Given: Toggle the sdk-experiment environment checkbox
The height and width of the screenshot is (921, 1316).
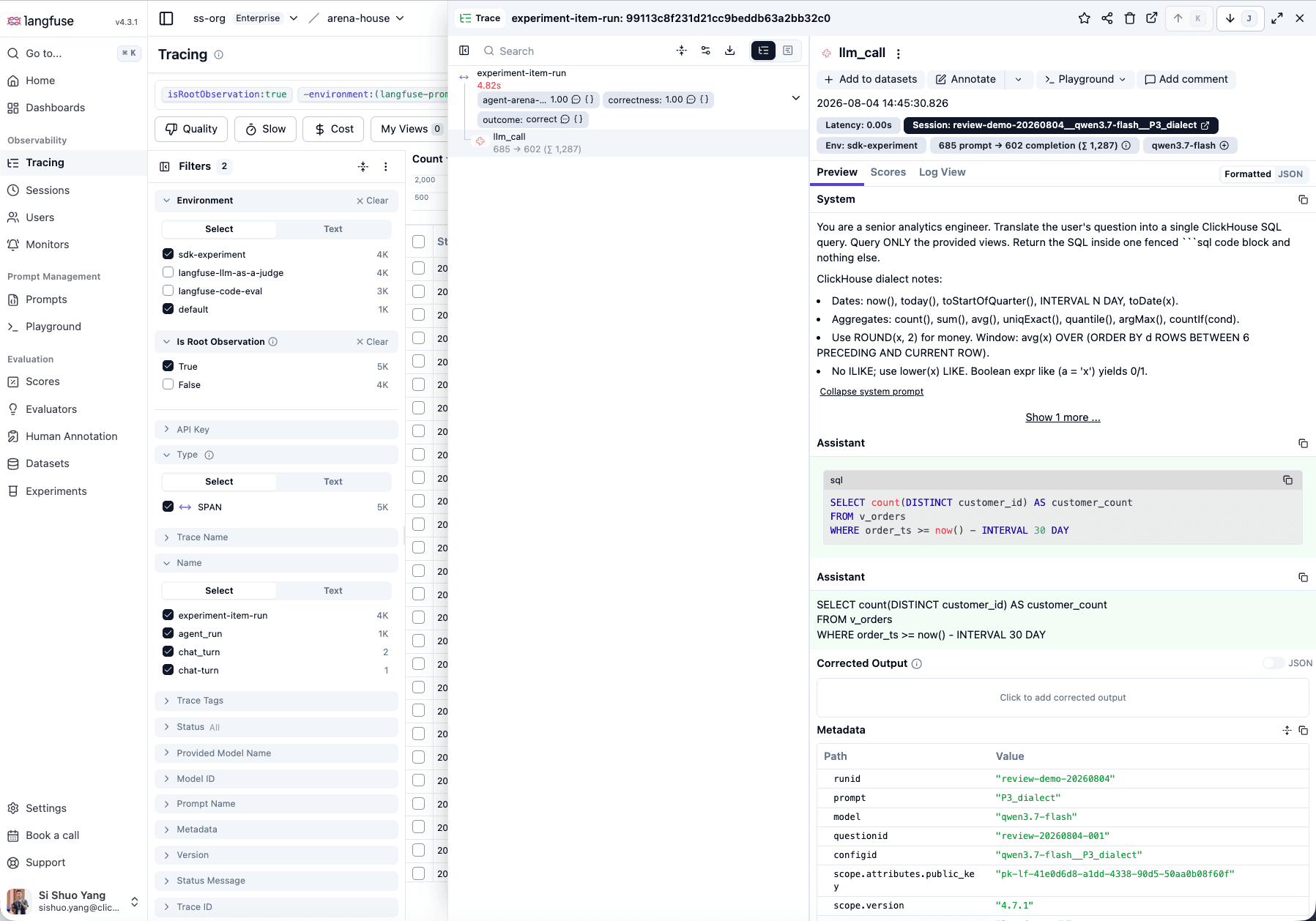Looking at the screenshot, I should point(168,254).
